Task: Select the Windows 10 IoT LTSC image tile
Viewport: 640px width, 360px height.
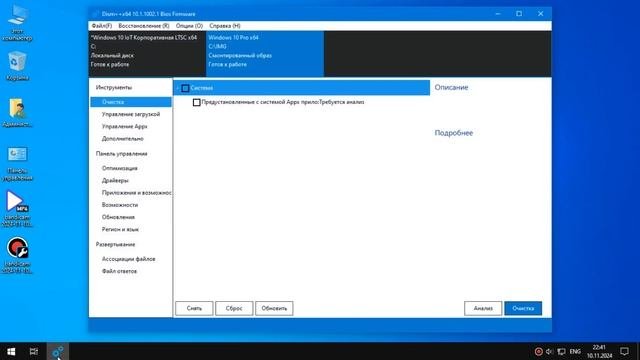Action: point(147,53)
